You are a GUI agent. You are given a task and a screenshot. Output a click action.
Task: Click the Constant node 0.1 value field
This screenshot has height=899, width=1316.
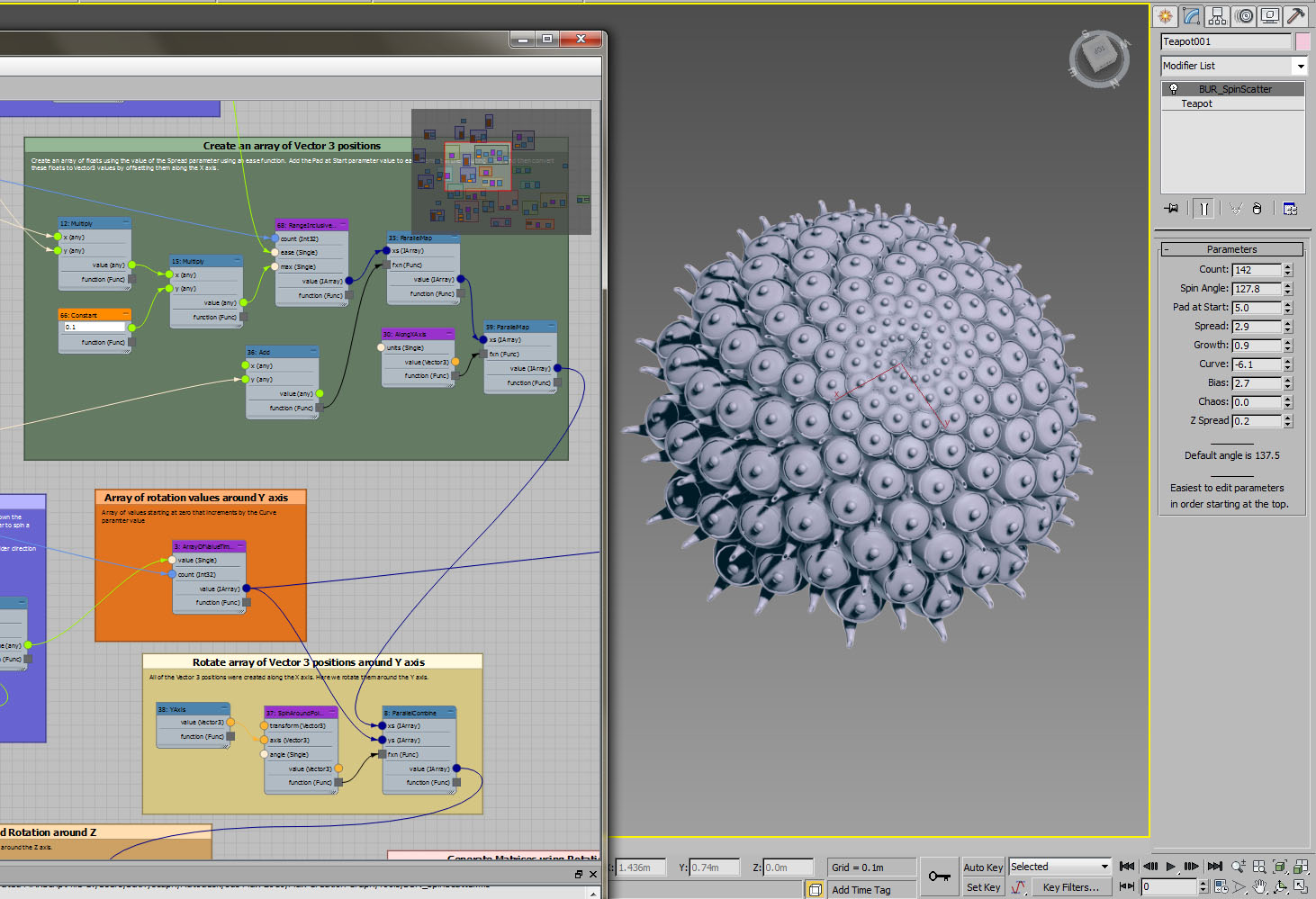(94, 328)
